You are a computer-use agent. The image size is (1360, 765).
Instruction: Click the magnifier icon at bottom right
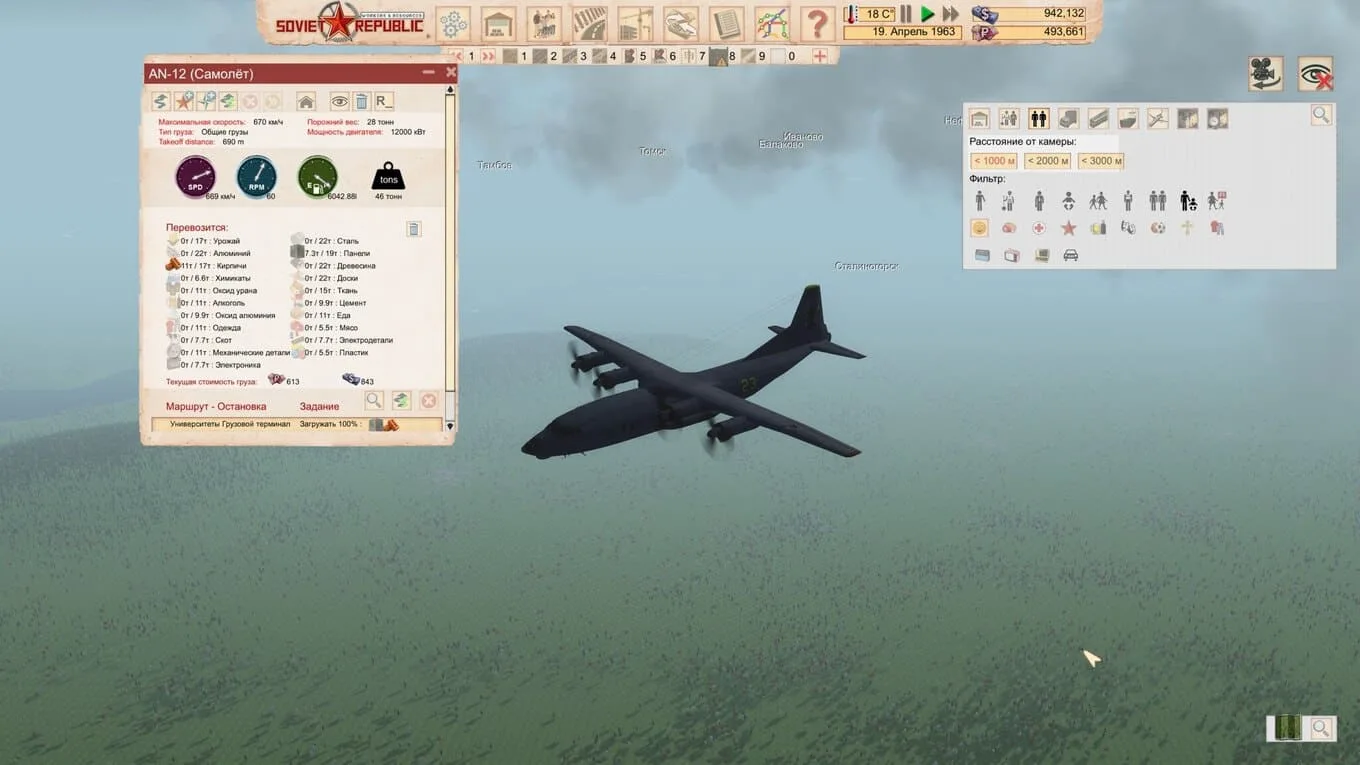pos(1321,728)
